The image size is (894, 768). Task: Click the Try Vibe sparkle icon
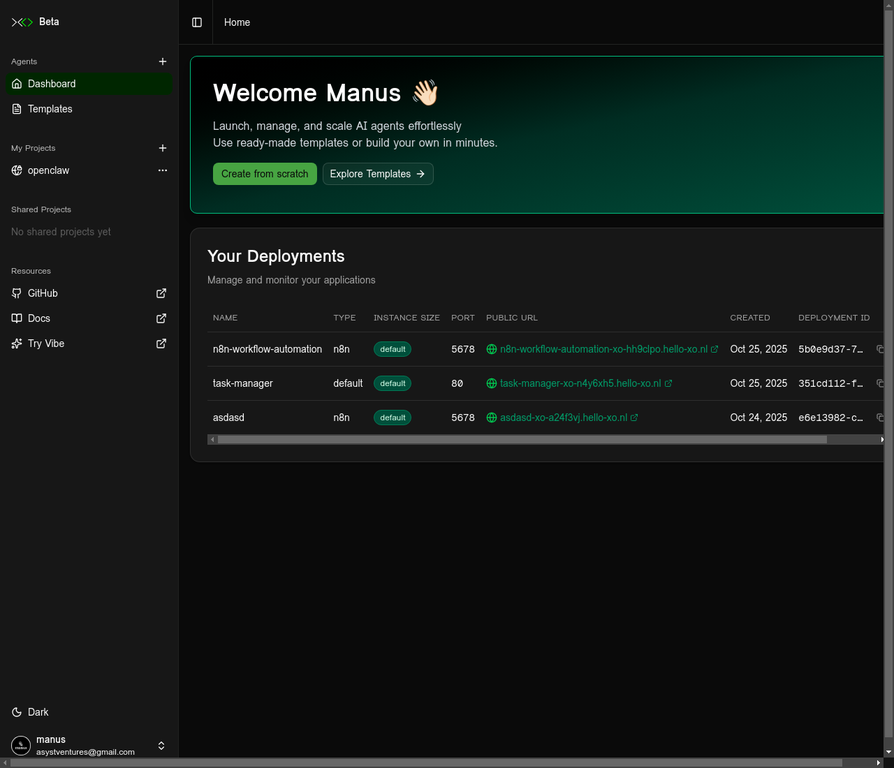(15, 343)
